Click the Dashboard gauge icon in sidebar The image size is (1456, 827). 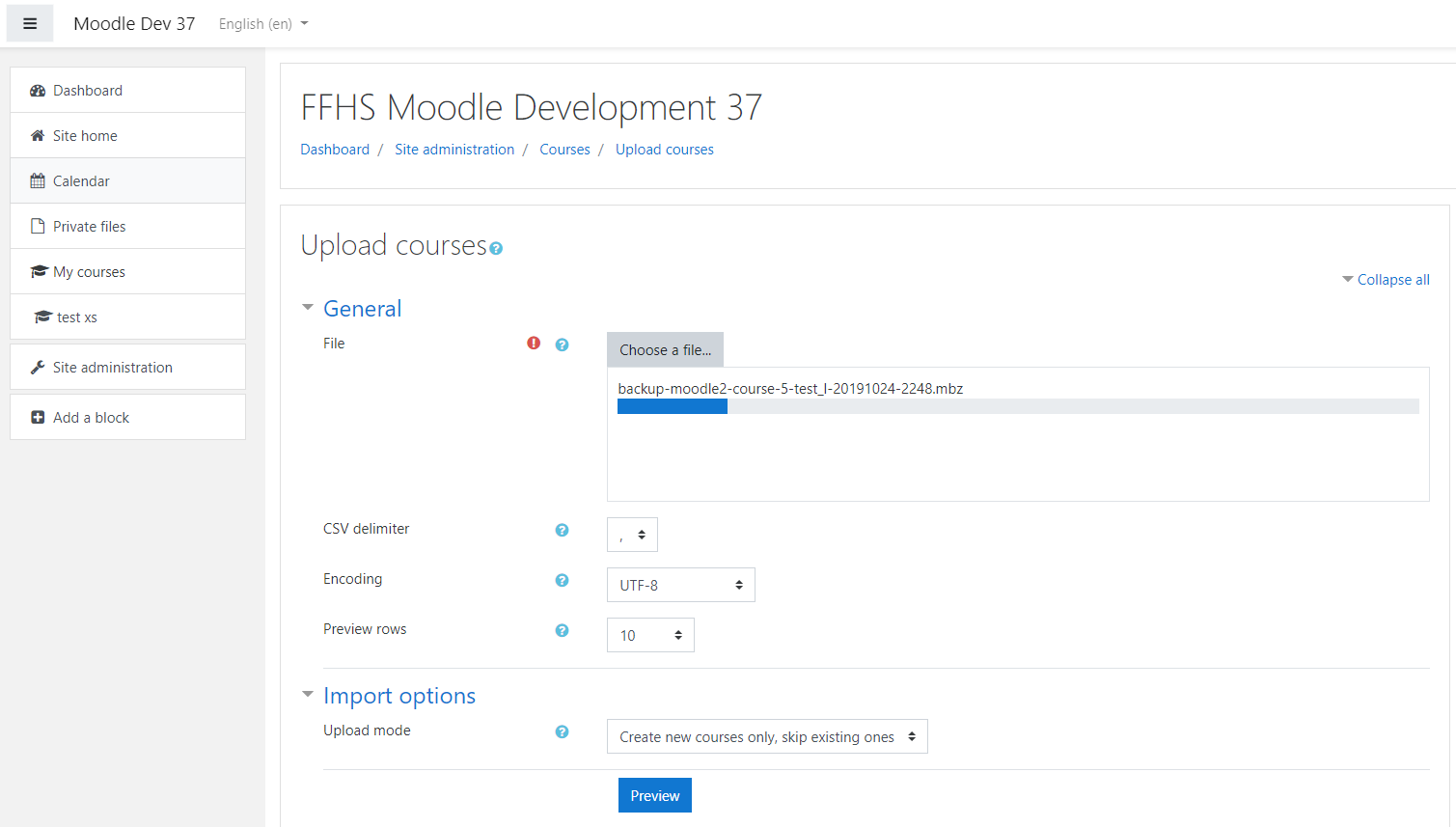pyautogui.click(x=38, y=91)
